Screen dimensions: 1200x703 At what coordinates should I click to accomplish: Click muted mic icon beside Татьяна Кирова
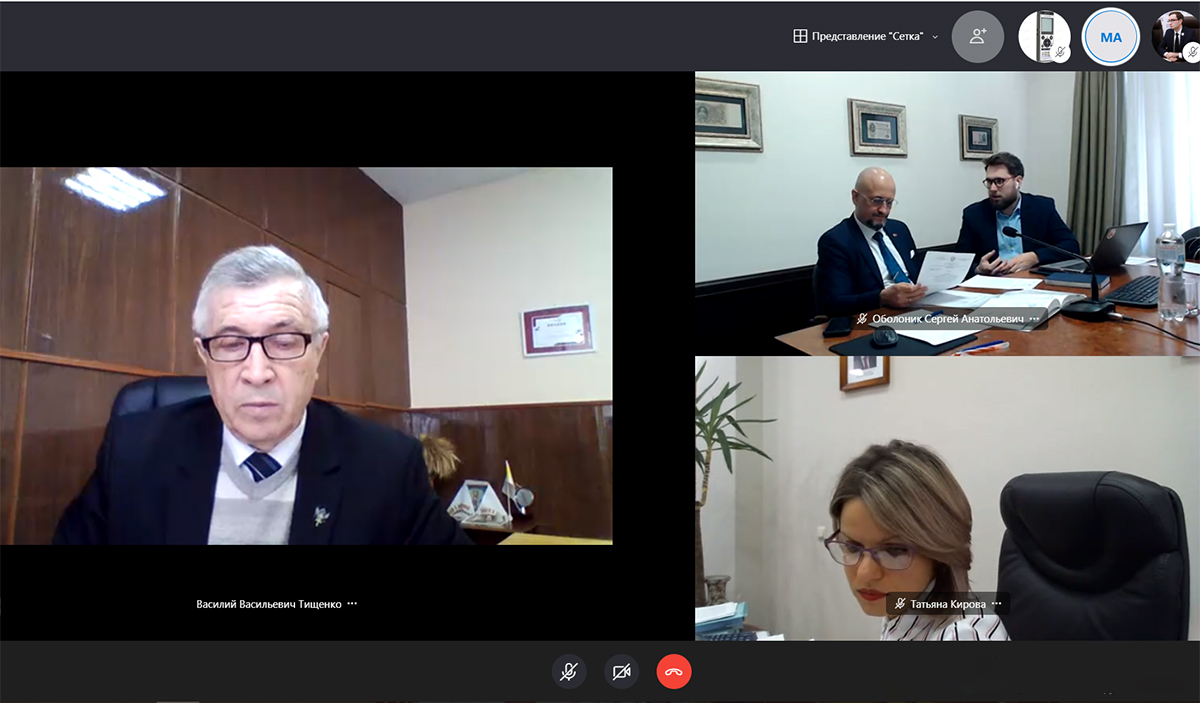pos(900,604)
